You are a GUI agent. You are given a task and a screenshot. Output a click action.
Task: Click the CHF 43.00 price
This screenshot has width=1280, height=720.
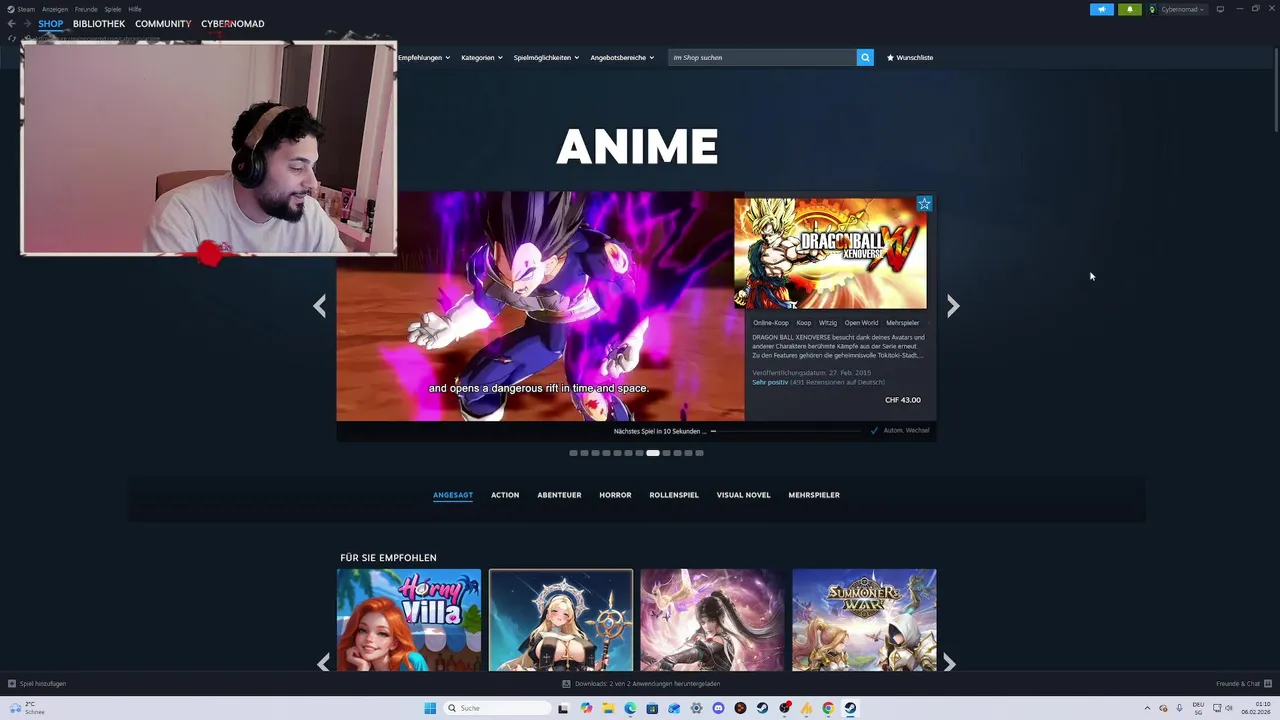click(x=903, y=400)
